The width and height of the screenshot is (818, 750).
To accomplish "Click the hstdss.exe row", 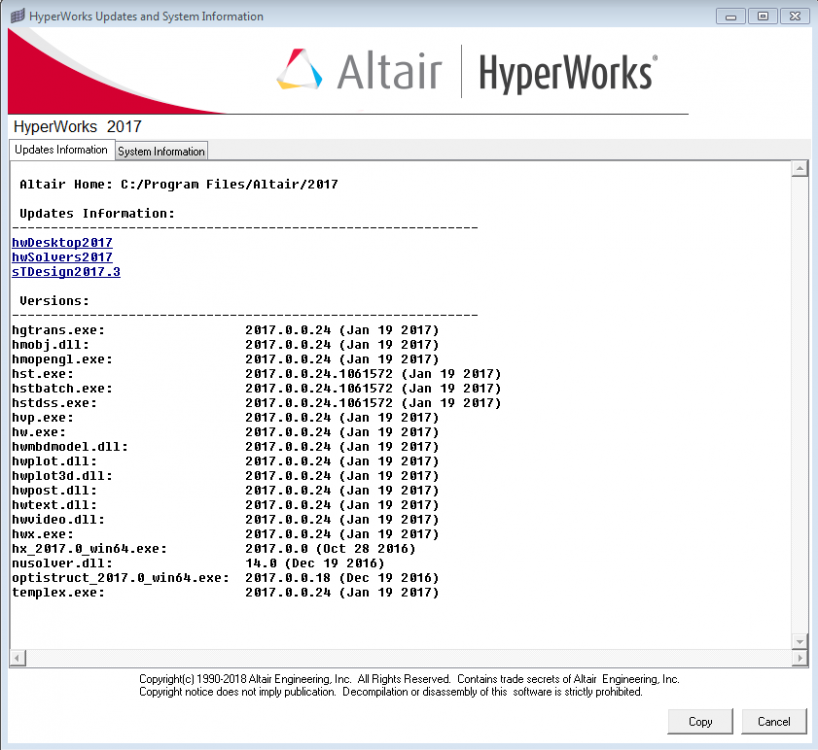I will 256,403.
